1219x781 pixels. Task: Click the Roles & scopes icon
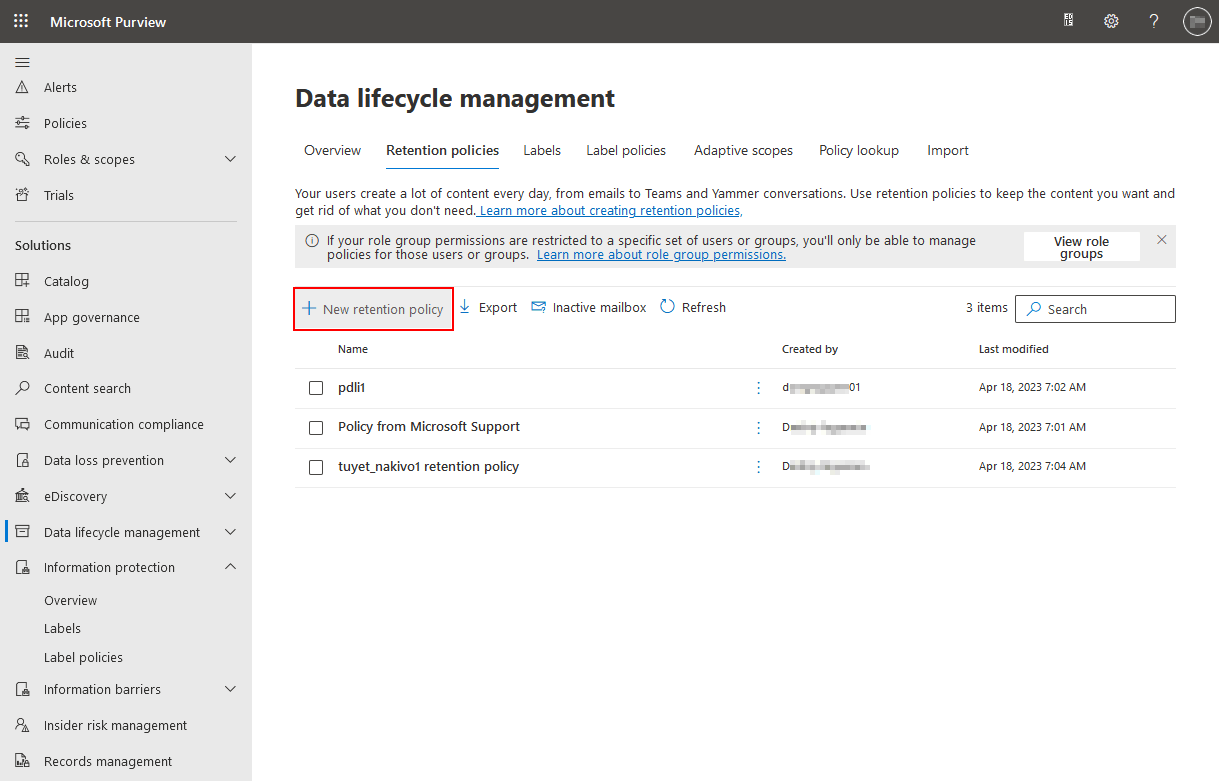tap(22, 159)
